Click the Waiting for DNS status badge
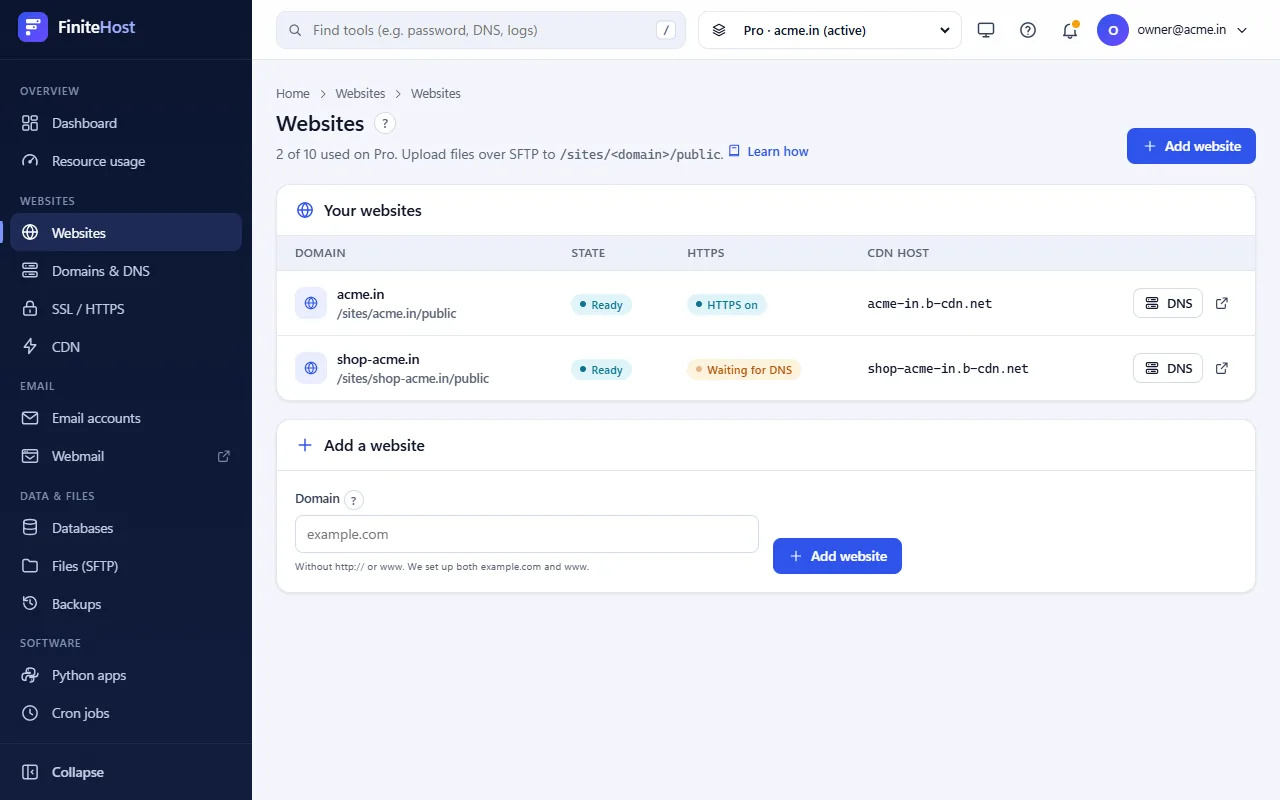The width and height of the screenshot is (1280, 800). [x=744, y=370]
